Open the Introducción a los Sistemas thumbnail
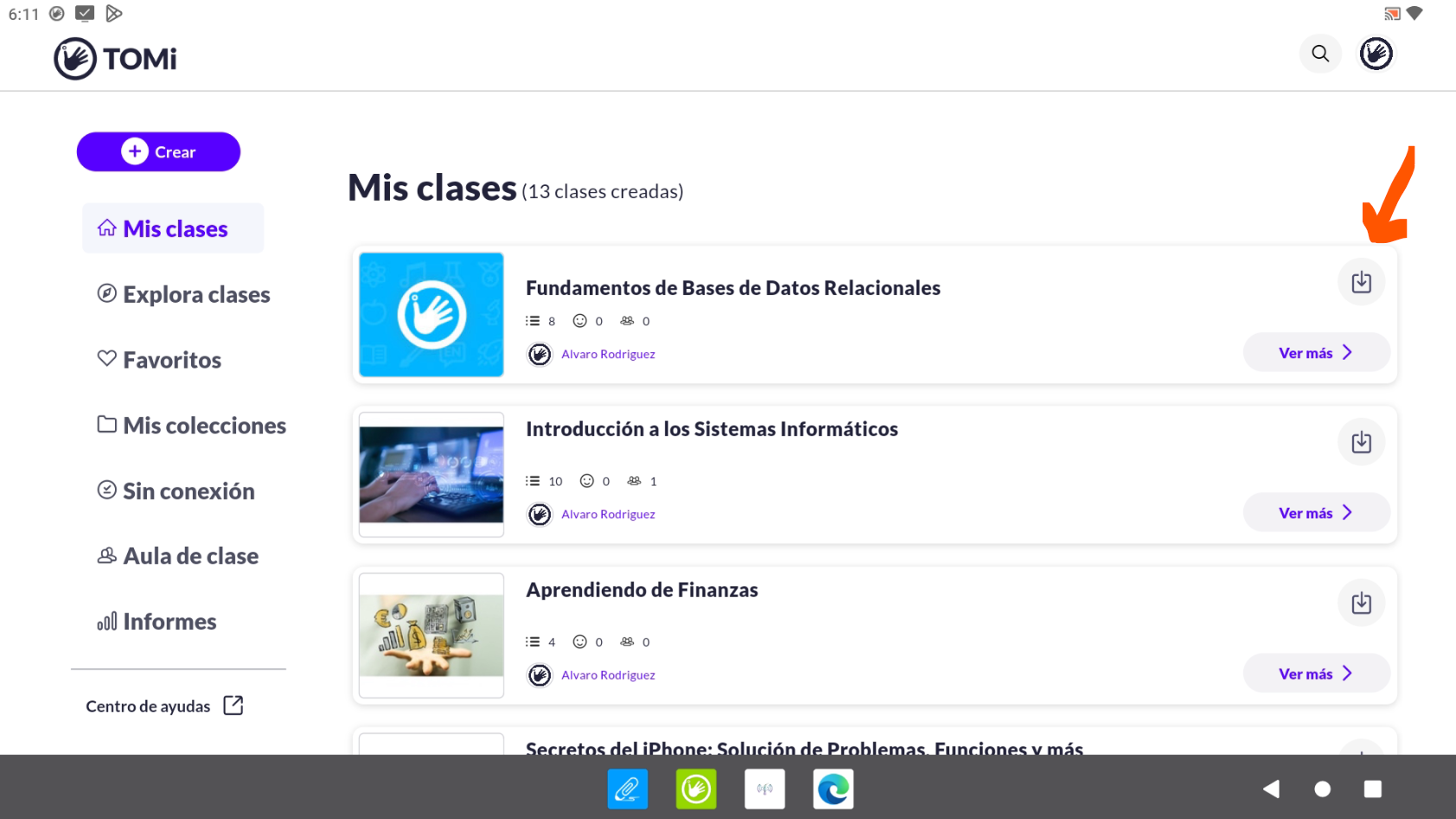1456x819 pixels. point(431,475)
